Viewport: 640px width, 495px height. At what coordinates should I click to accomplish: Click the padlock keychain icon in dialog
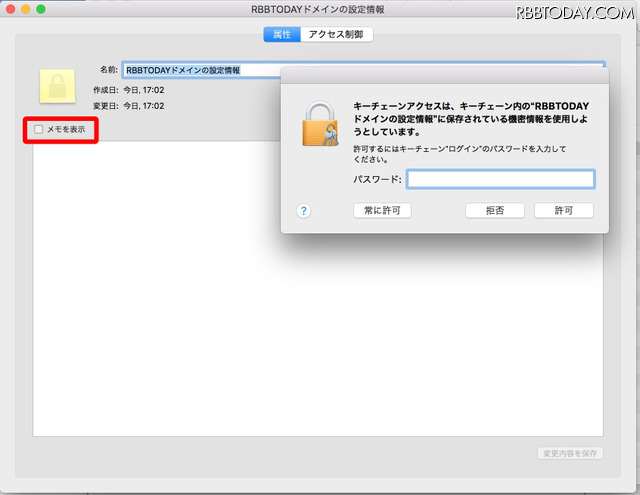(320, 124)
